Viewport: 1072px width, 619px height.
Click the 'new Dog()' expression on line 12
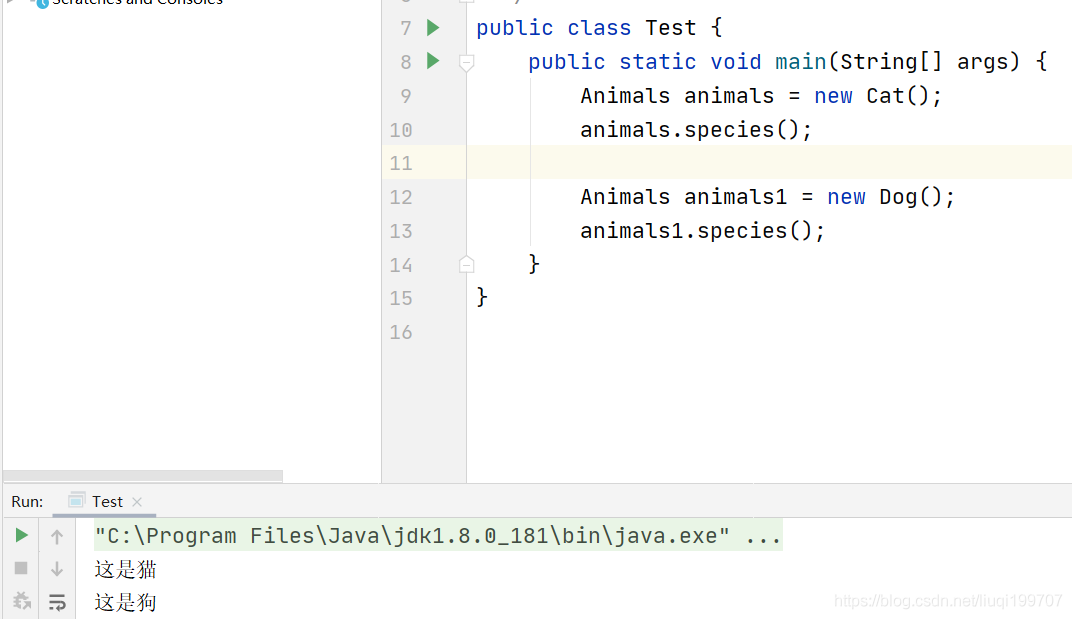click(885, 197)
